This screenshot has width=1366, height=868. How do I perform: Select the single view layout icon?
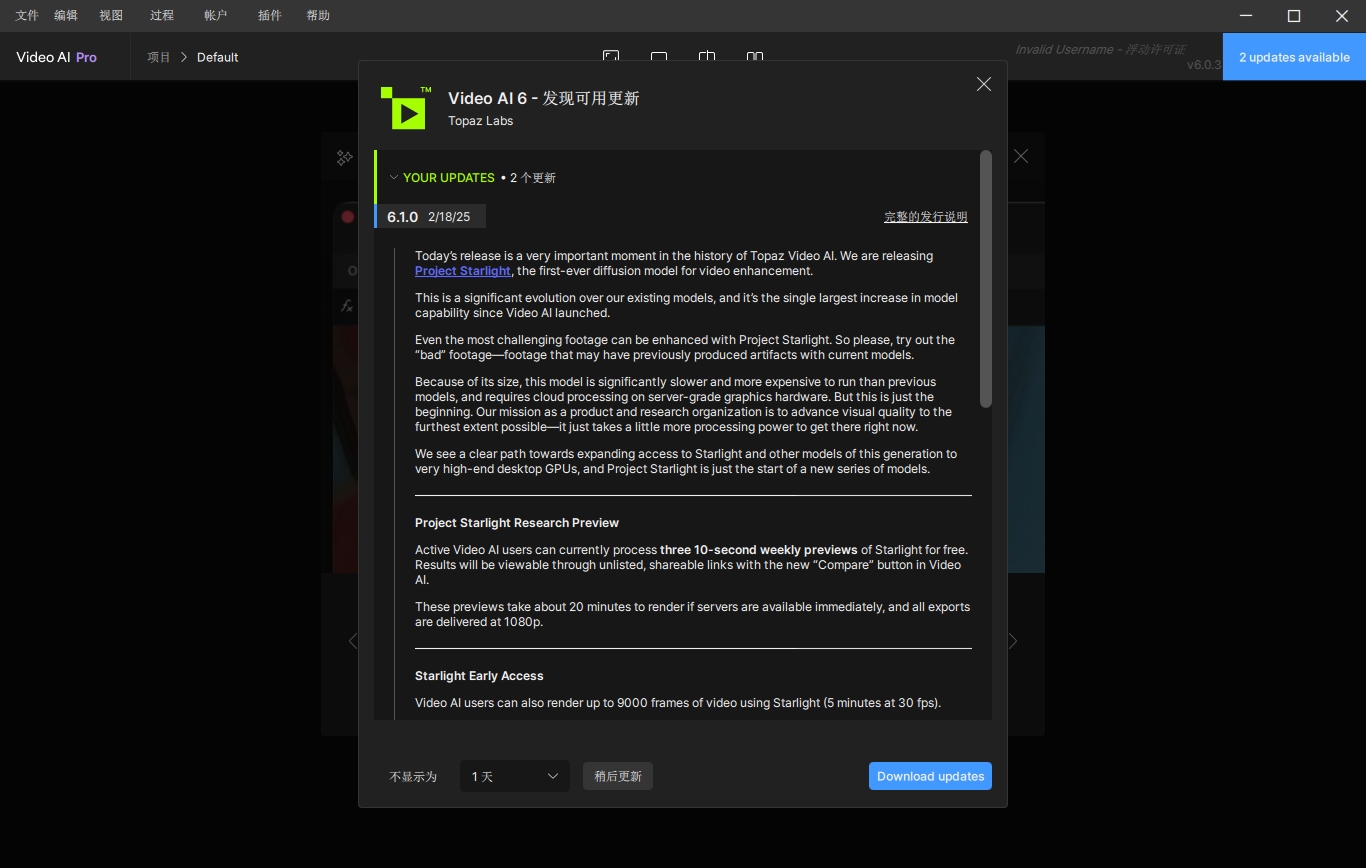click(659, 57)
